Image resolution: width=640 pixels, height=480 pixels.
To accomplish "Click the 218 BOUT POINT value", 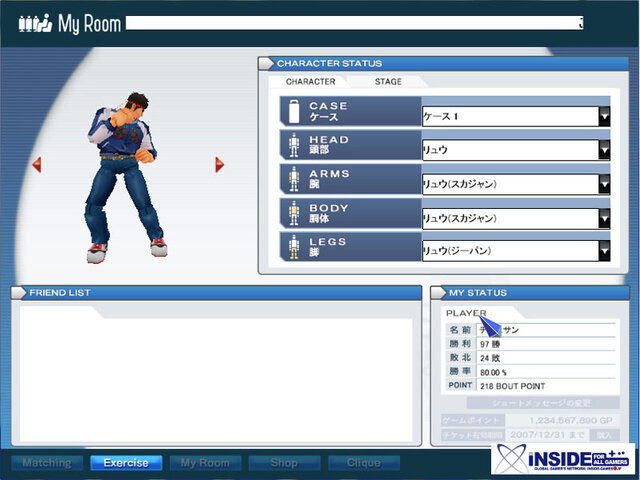I will [x=513, y=386].
